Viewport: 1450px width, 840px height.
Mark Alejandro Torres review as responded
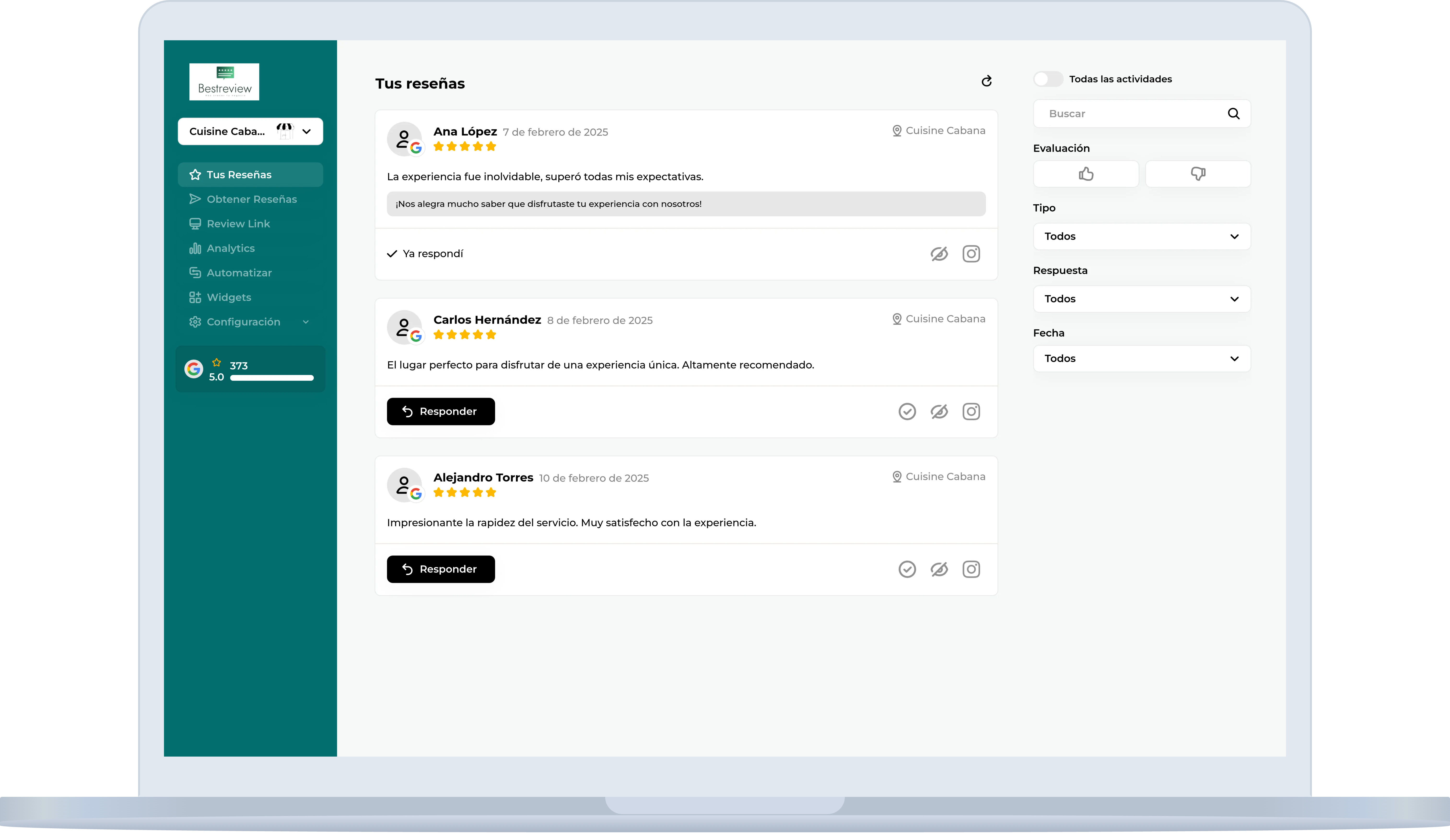click(907, 569)
